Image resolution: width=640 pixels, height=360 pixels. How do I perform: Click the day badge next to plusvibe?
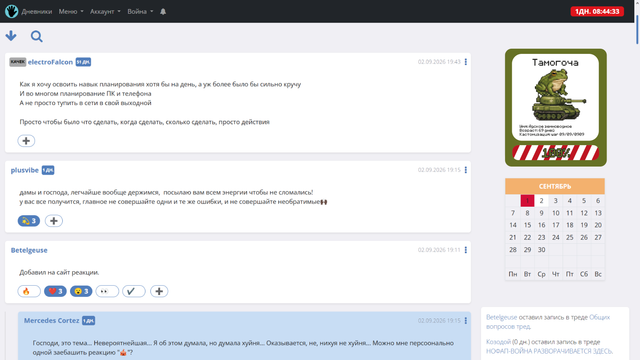[48, 170]
